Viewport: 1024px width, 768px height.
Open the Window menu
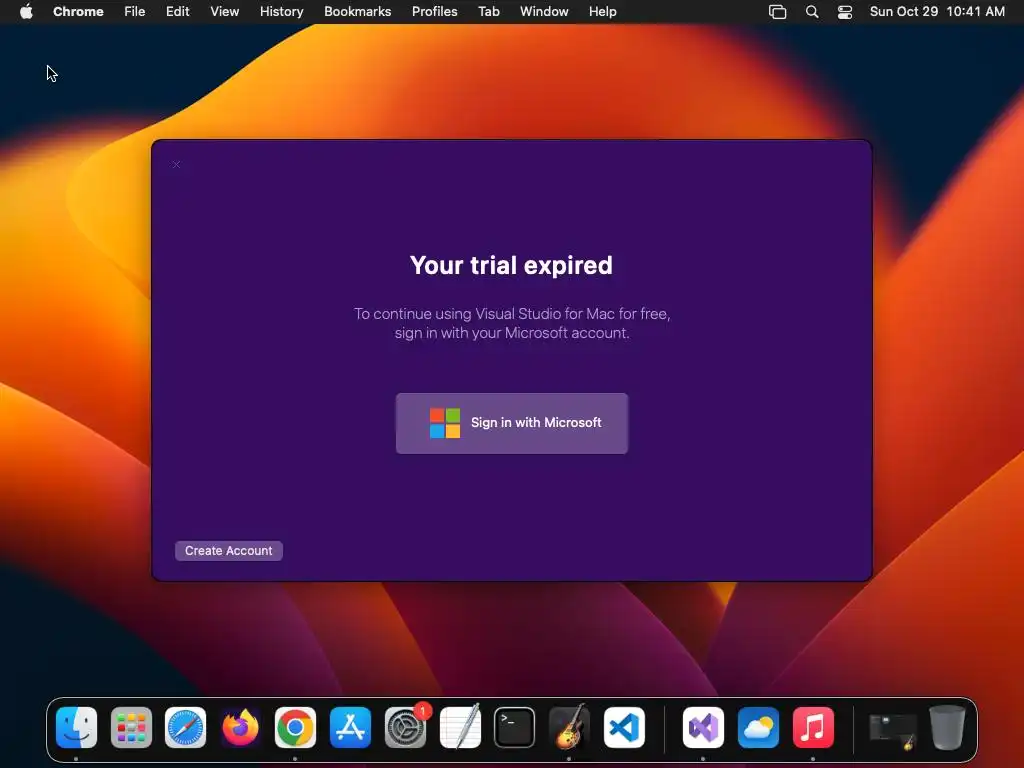(544, 11)
